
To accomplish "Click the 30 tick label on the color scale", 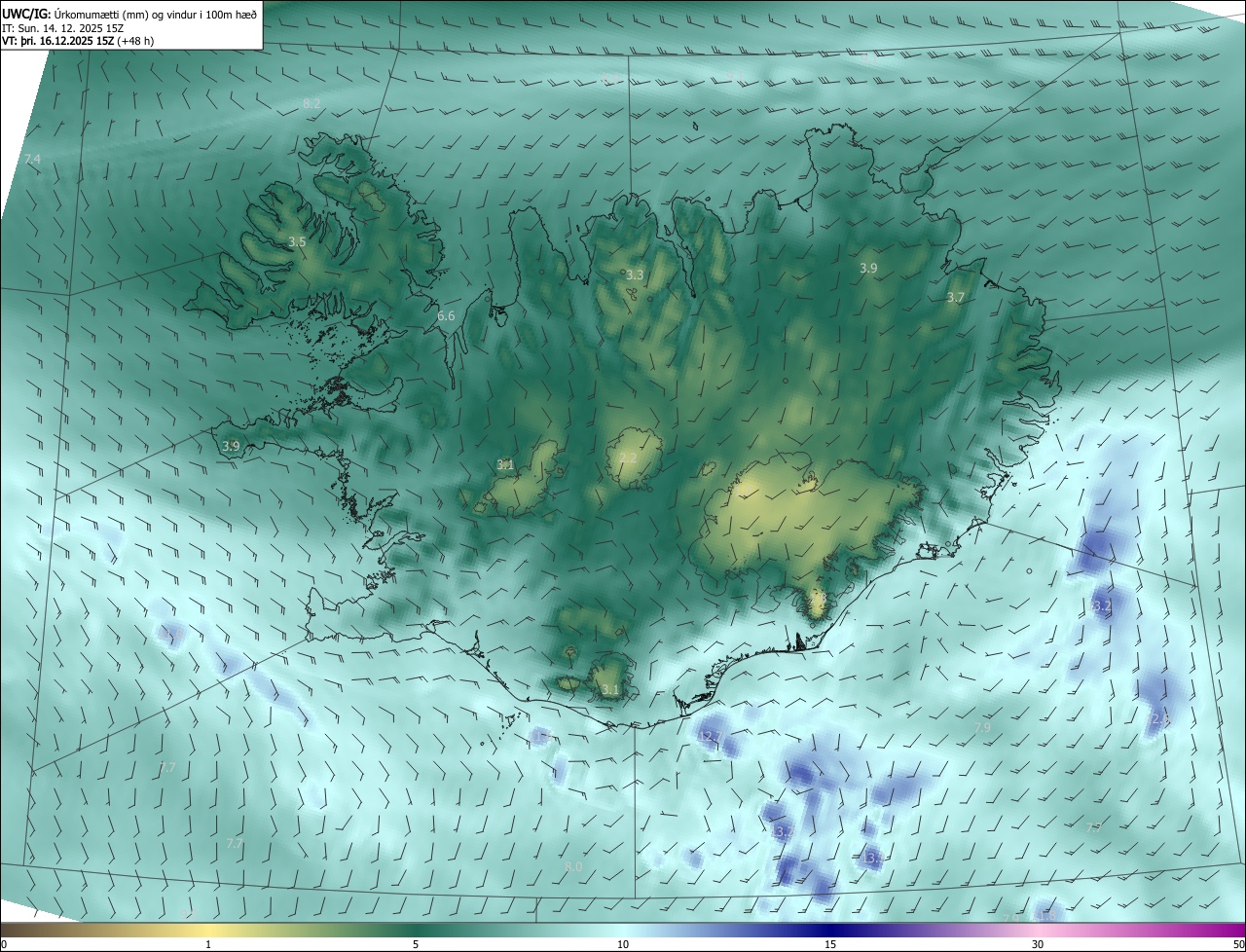I will click(x=1038, y=944).
